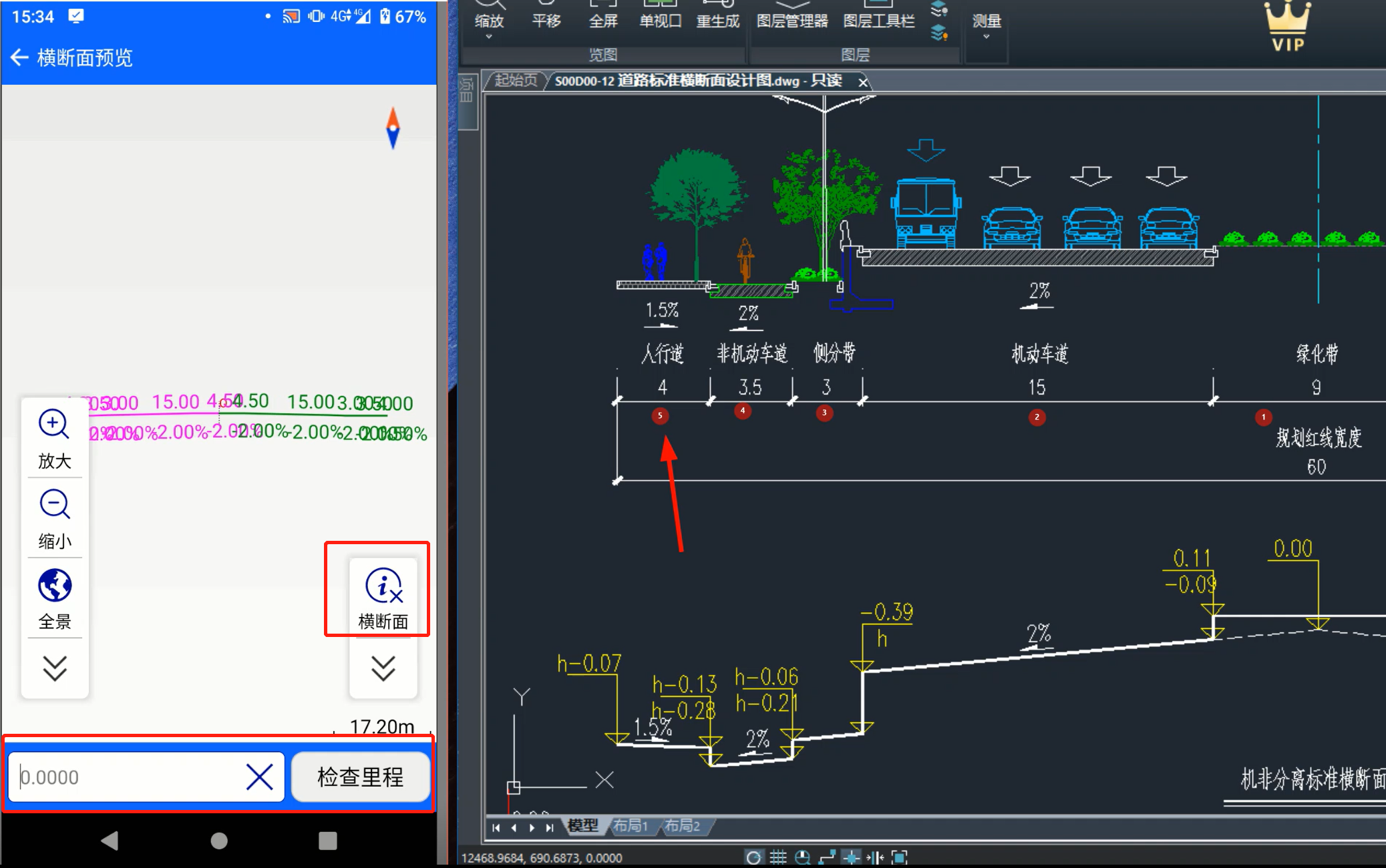Toggle the magnifier-pie status bar icon

tap(802, 857)
